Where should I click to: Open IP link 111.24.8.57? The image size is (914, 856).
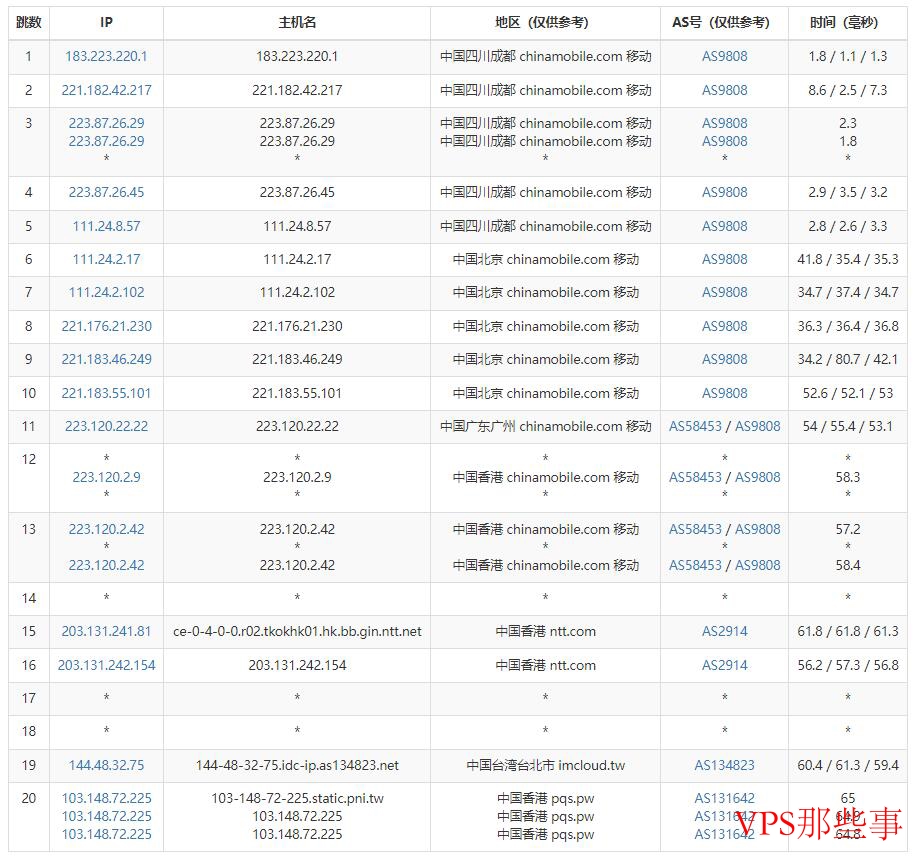click(106, 226)
